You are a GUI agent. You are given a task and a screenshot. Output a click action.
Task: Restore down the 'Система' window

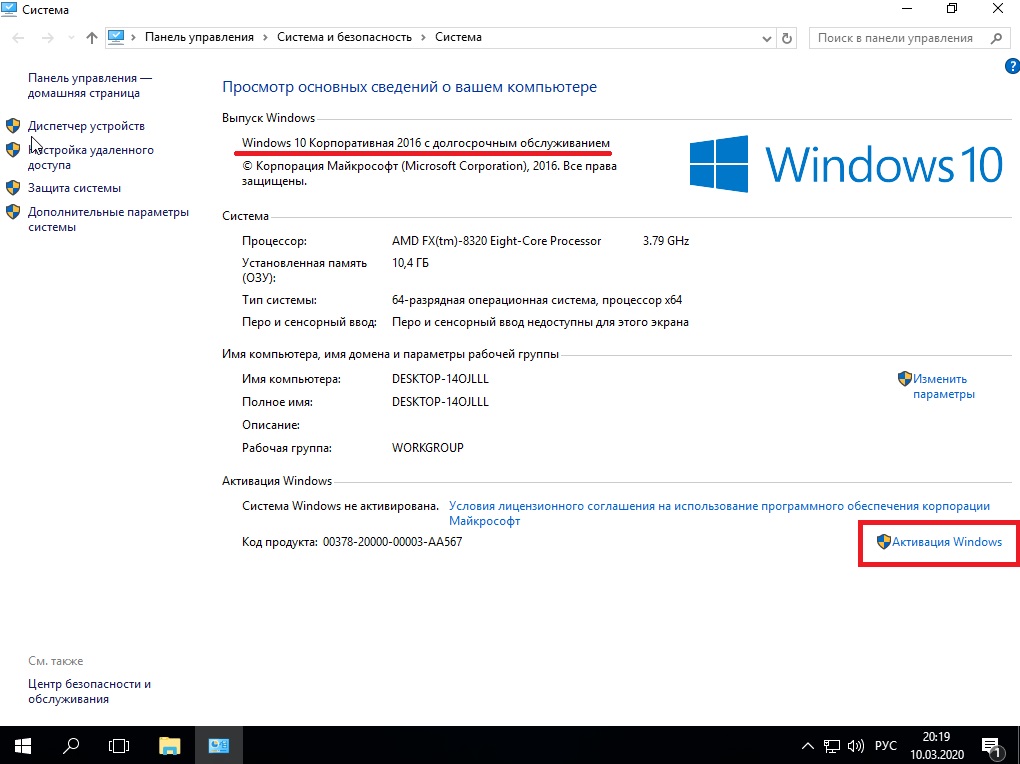(x=952, y=9)
